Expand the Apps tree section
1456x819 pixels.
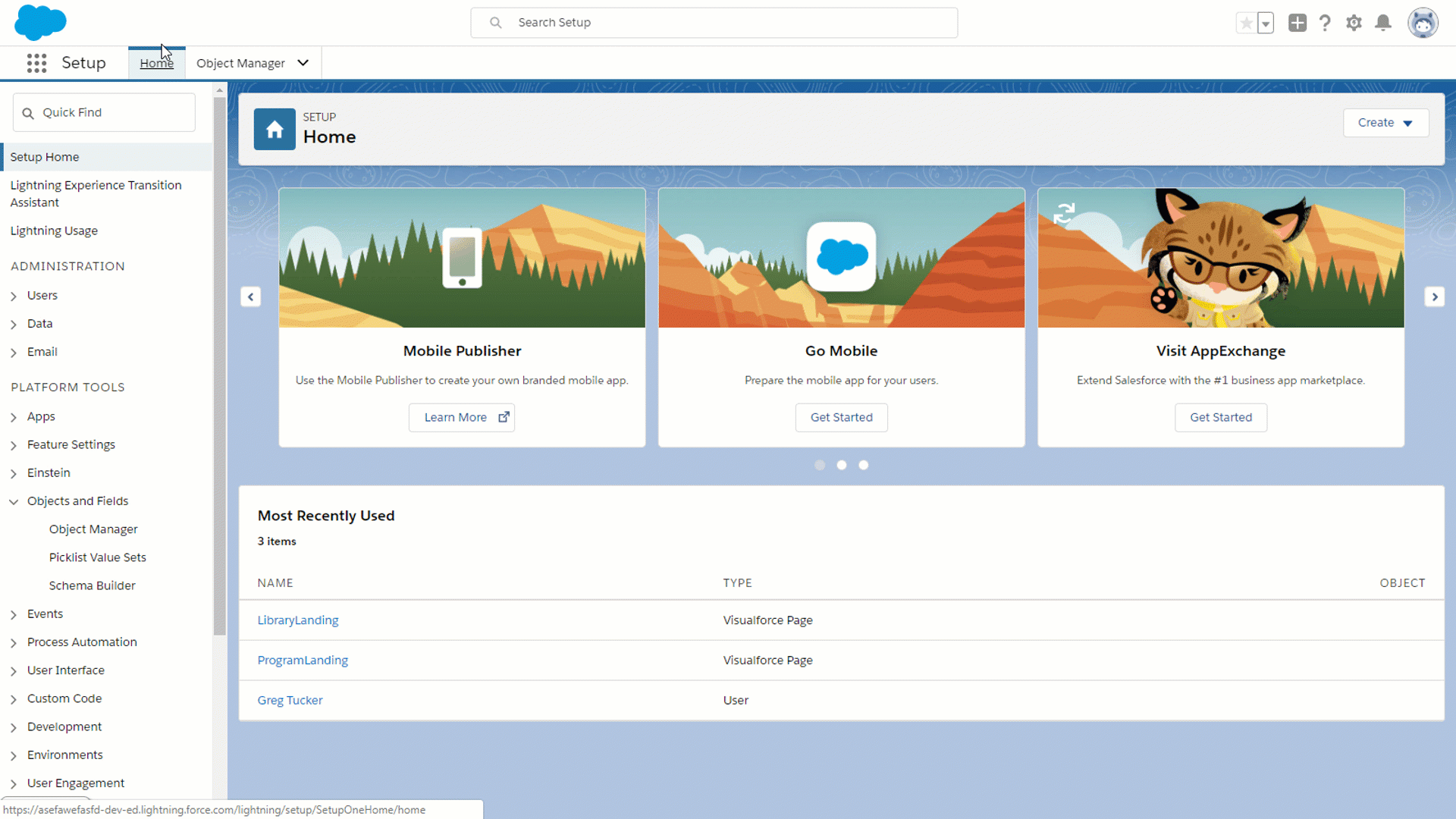(x=14, y=417)
